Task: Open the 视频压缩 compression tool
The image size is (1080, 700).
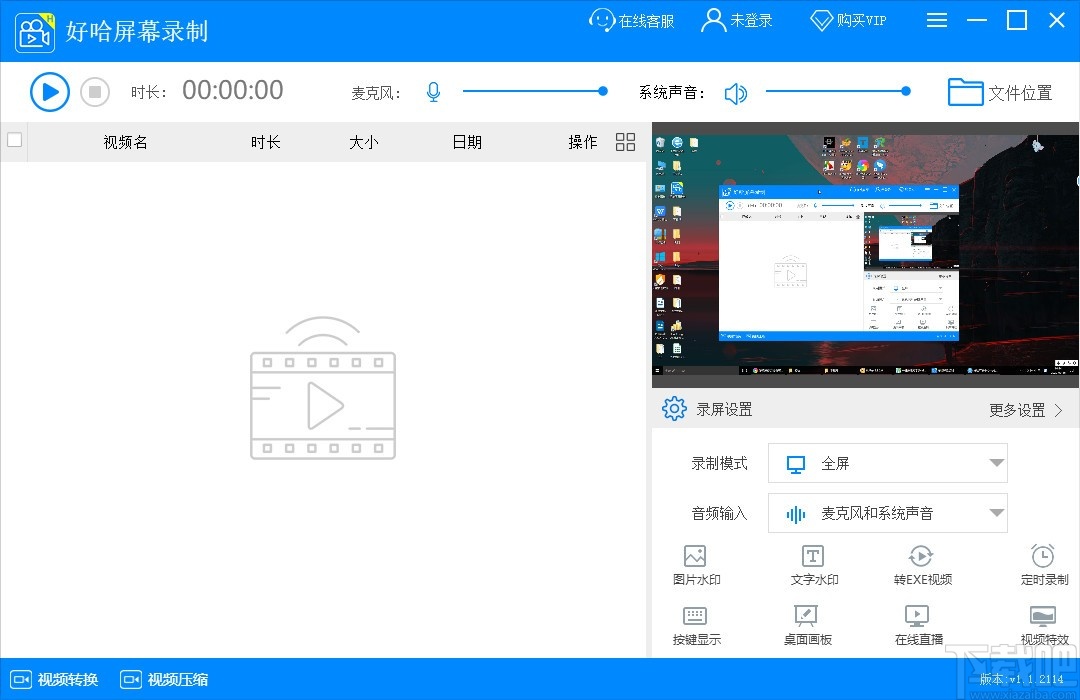Action: pos(163,679)
